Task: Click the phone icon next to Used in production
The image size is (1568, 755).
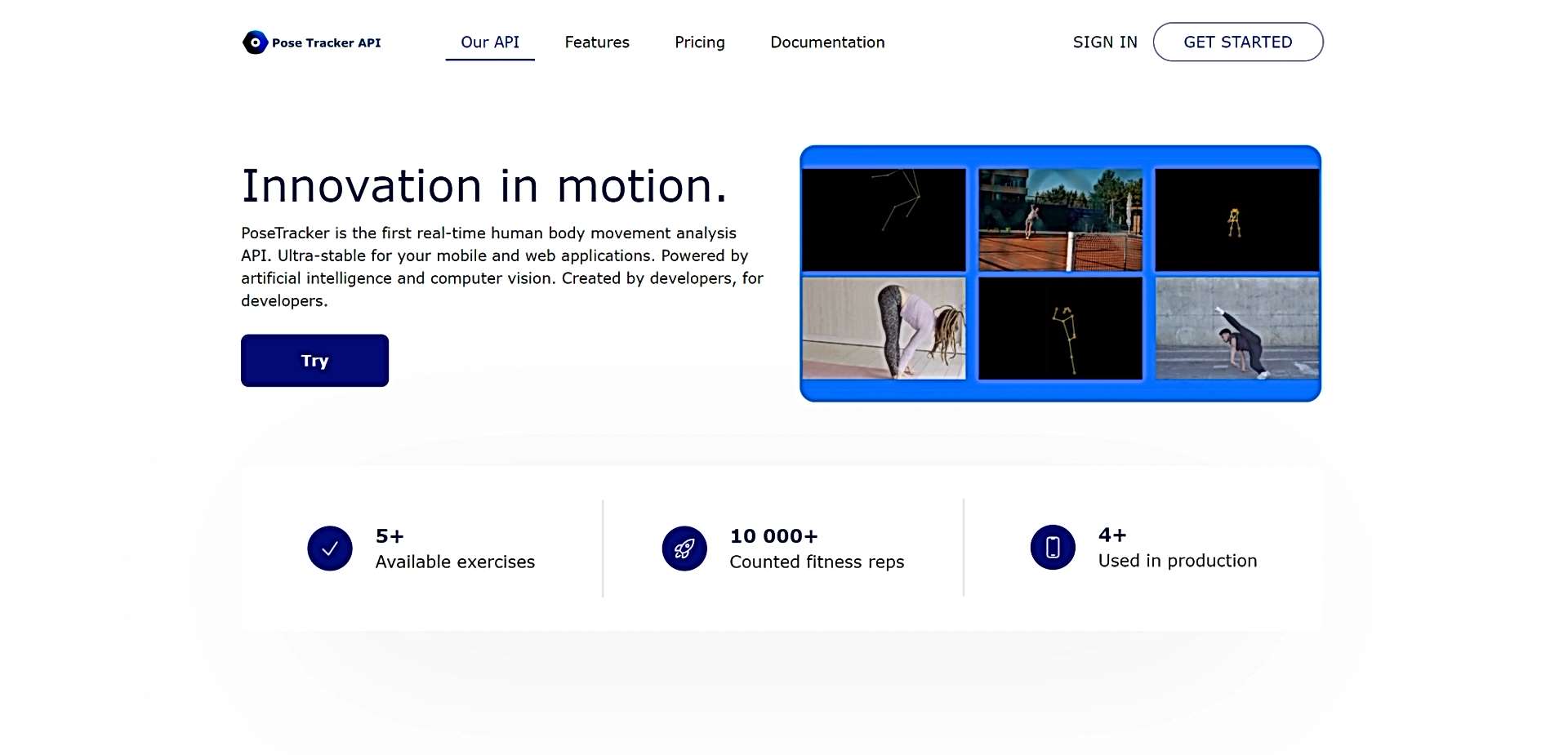Action: 1052,548
